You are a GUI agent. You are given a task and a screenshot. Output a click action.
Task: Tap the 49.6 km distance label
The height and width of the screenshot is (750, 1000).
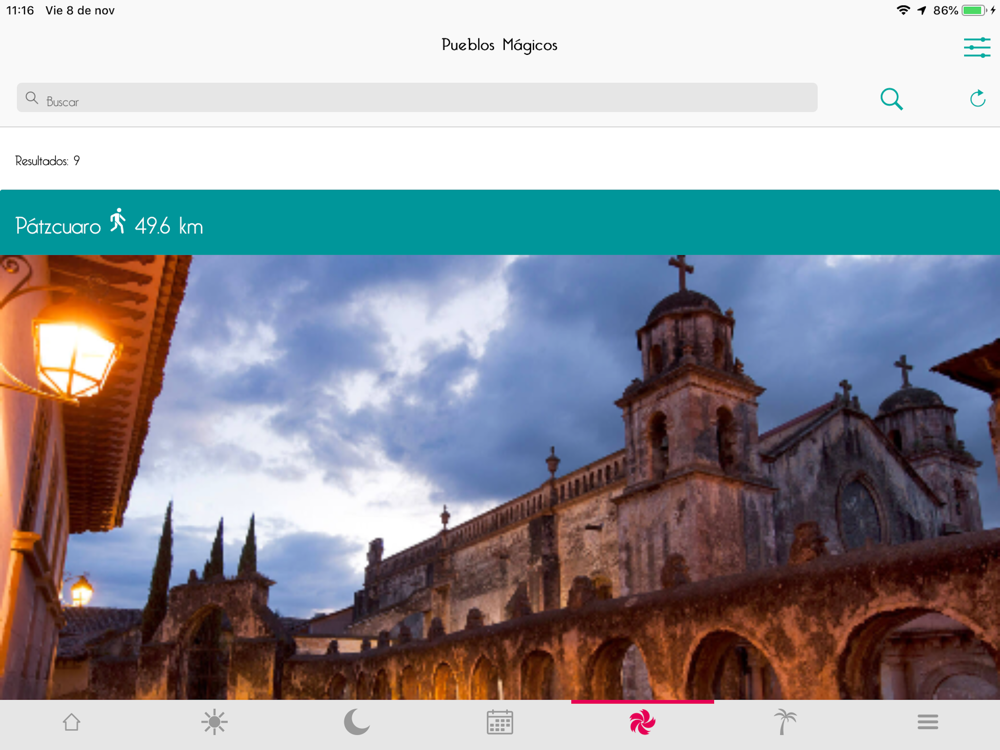(169, 226)
